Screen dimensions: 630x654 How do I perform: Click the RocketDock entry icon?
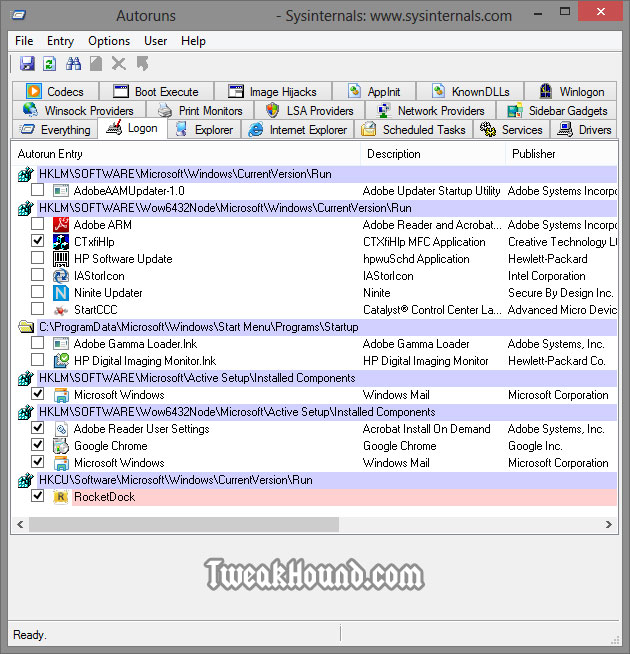pos(61,497)
